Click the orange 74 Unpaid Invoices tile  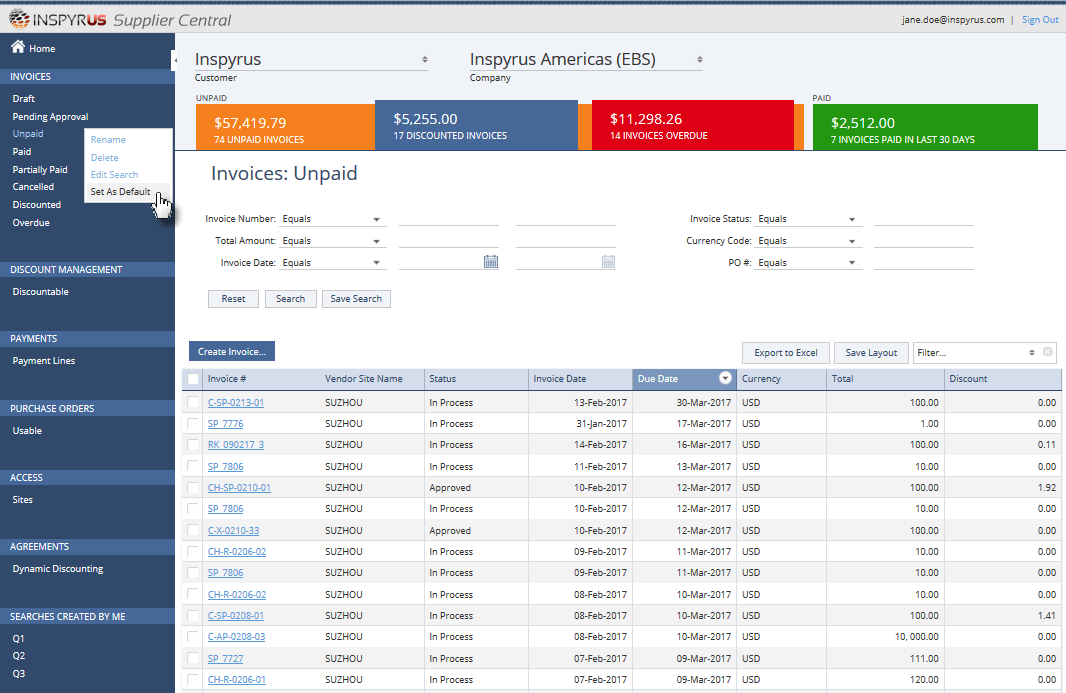pyautogui.click(x=285, y=126)
